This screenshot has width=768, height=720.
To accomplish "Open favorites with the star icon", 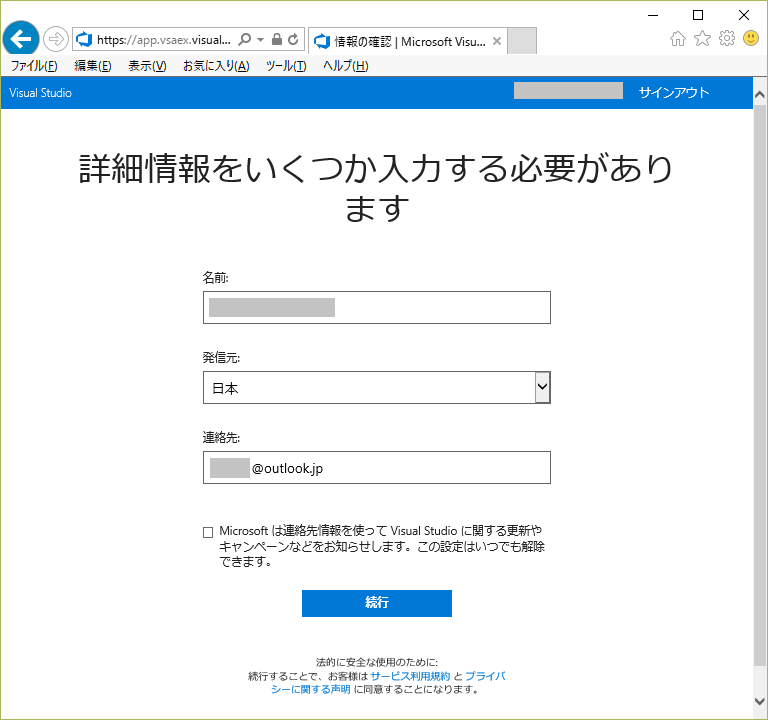I will pos(702,39).
